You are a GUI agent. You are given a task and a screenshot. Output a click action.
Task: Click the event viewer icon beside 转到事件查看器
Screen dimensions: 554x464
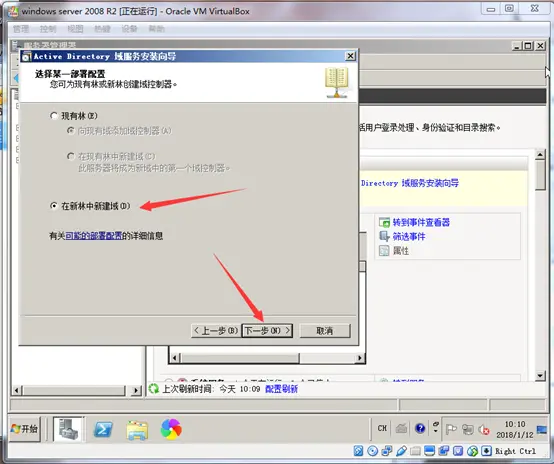point(384,222)
